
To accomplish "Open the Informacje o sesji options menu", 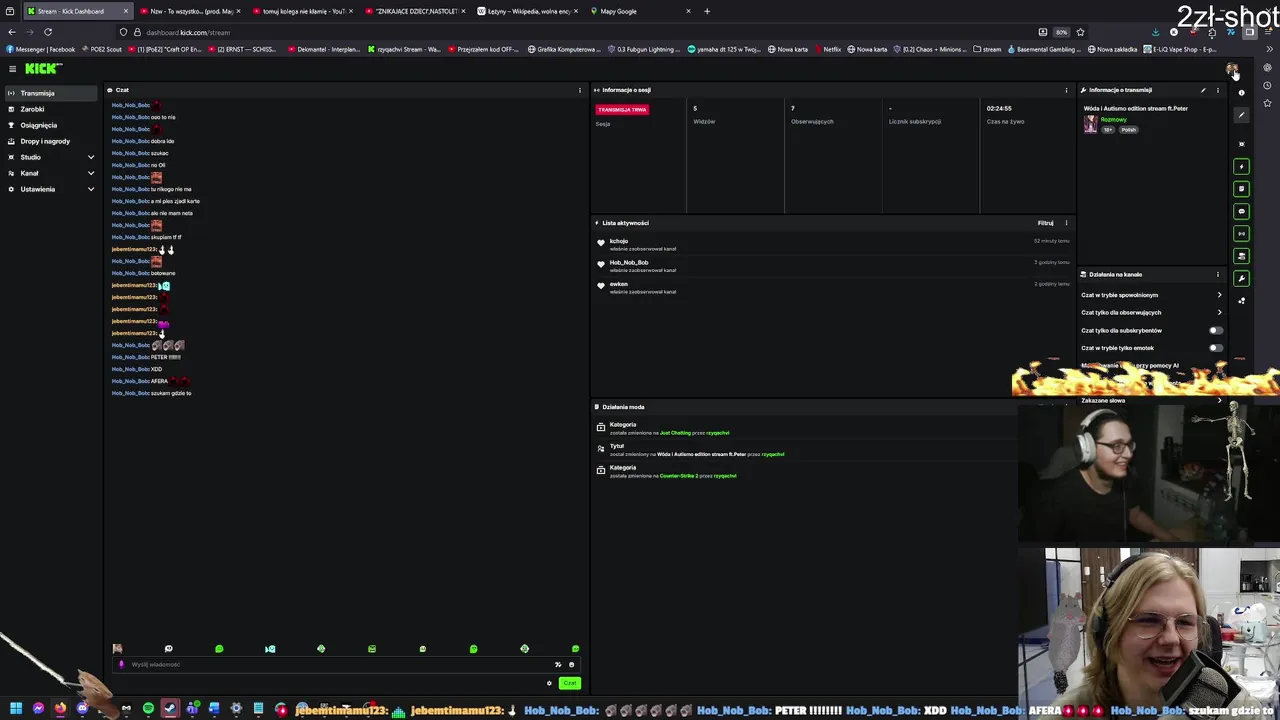I will 1066,90.
